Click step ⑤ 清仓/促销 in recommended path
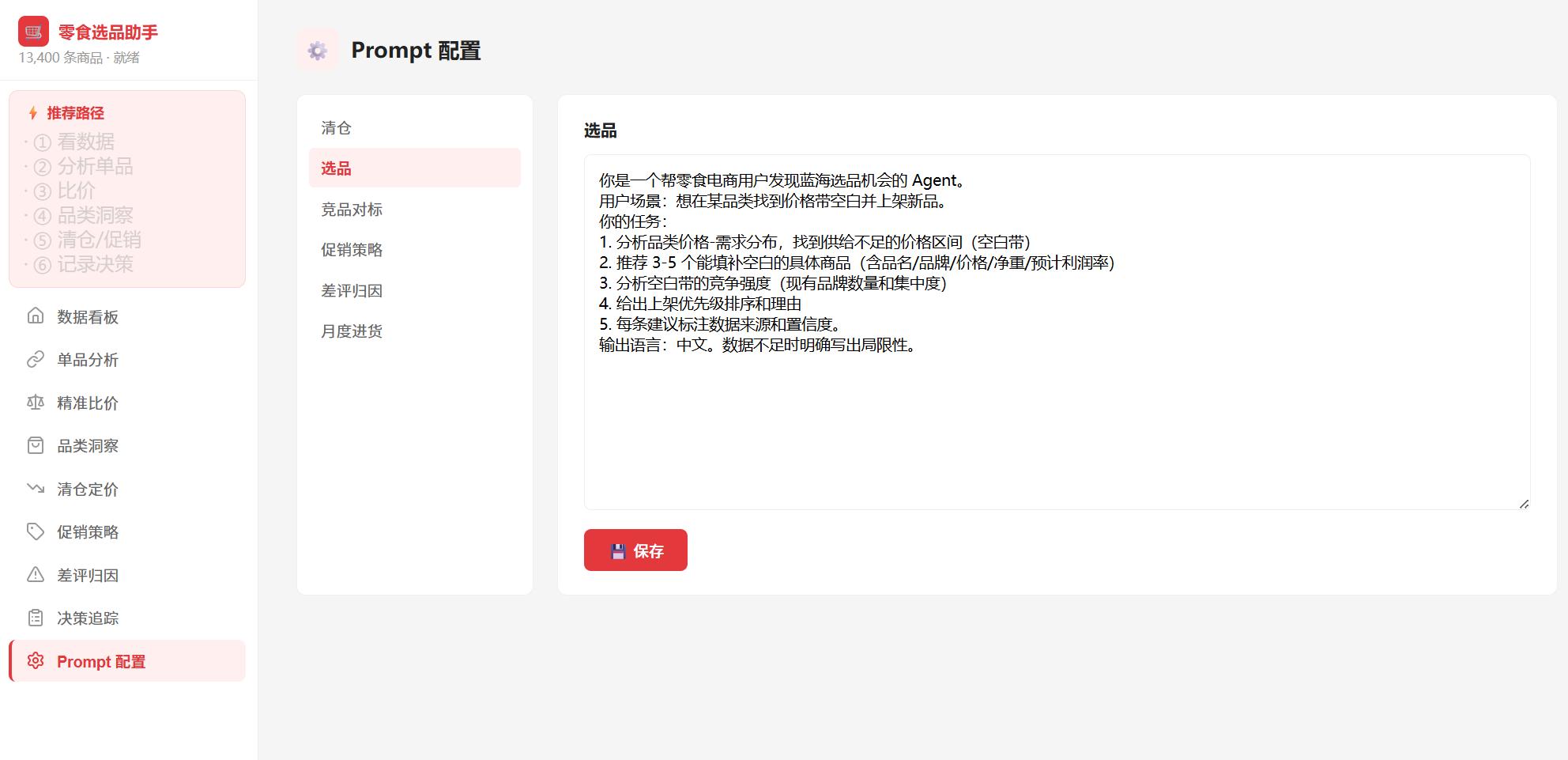Screen dimensions: 1568x760 [87, 240]
